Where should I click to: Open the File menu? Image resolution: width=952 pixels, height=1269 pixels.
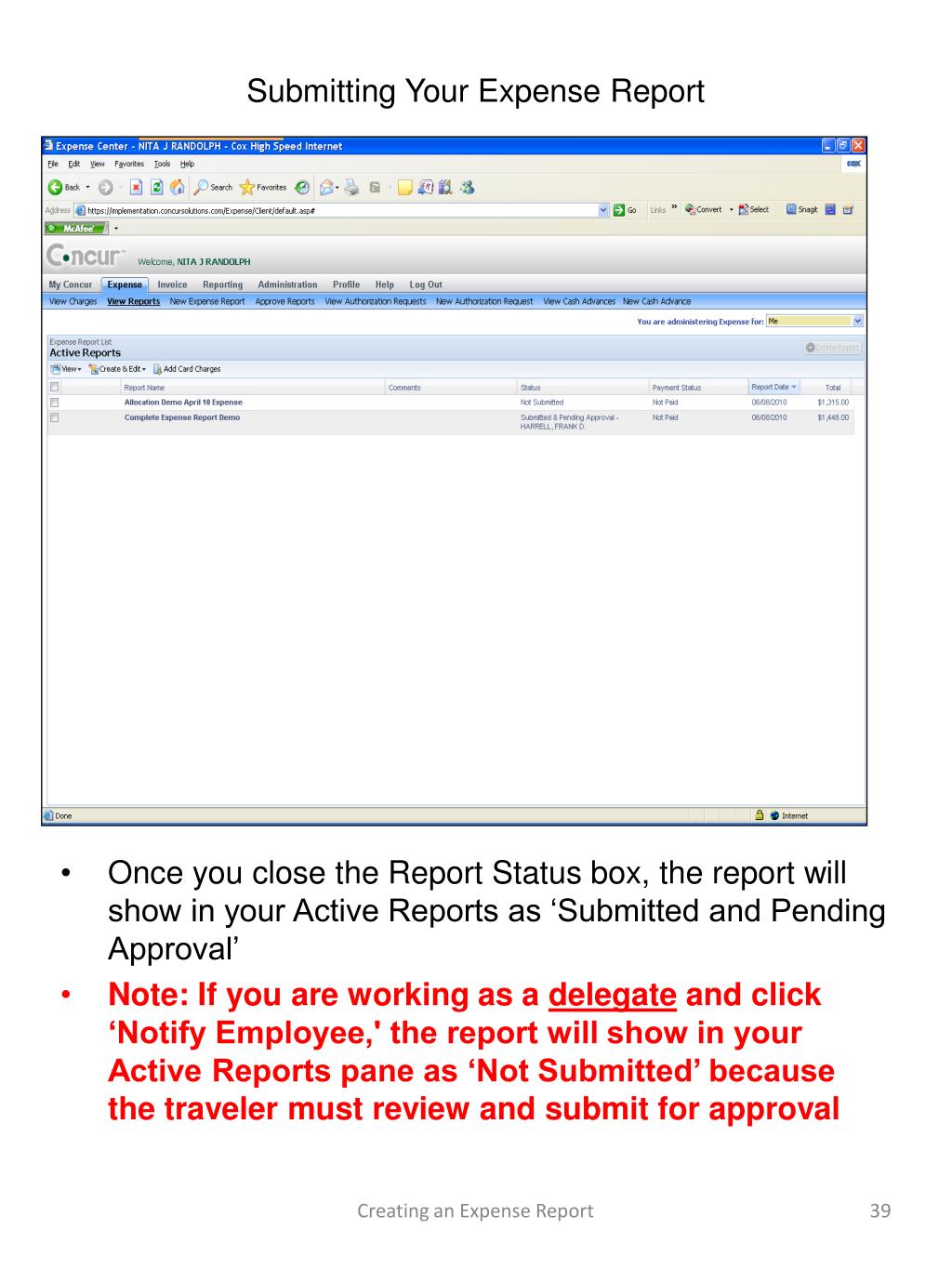[x=52, y=165]
